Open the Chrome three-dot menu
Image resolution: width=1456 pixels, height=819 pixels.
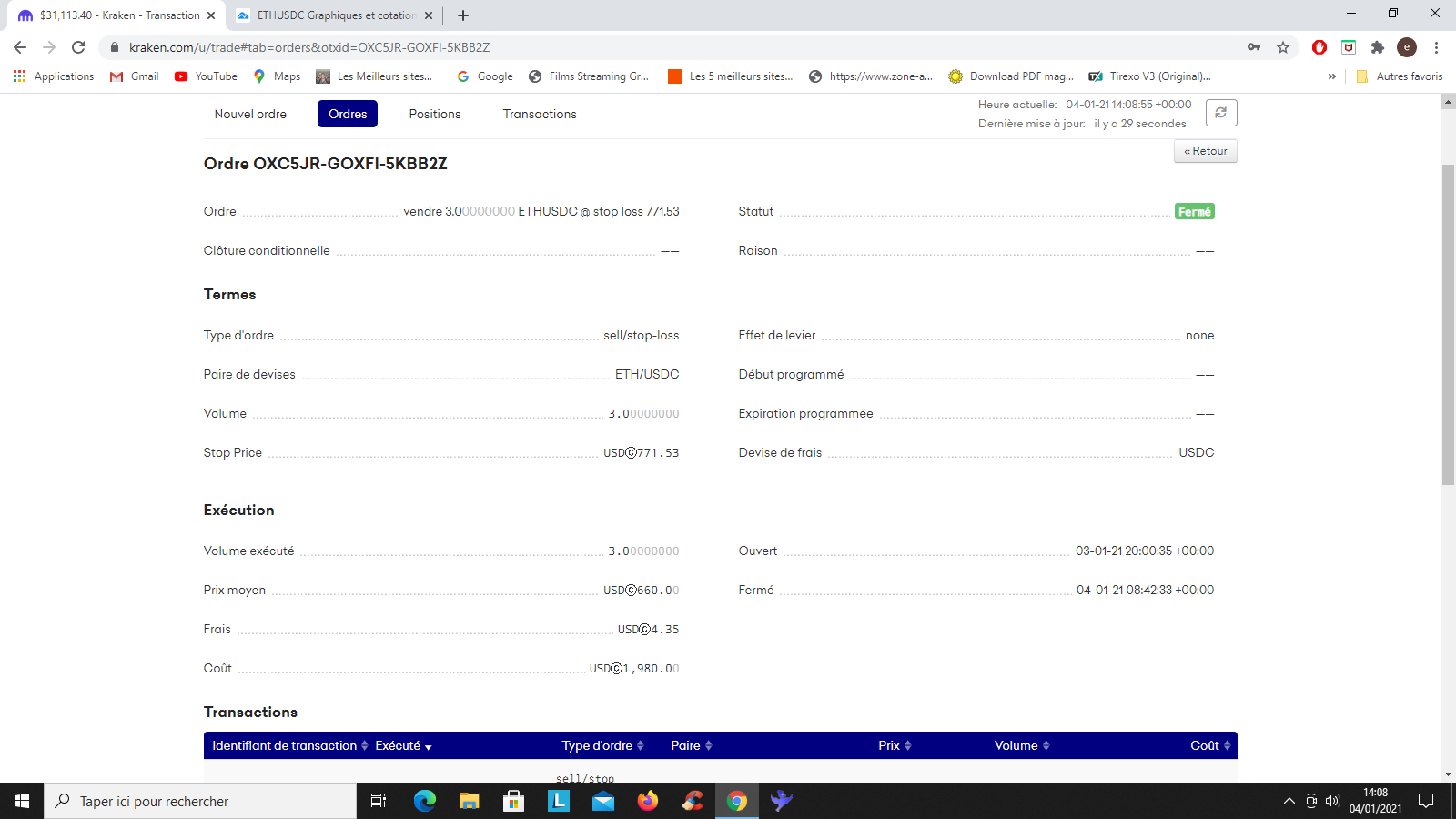click(1436, 47)
